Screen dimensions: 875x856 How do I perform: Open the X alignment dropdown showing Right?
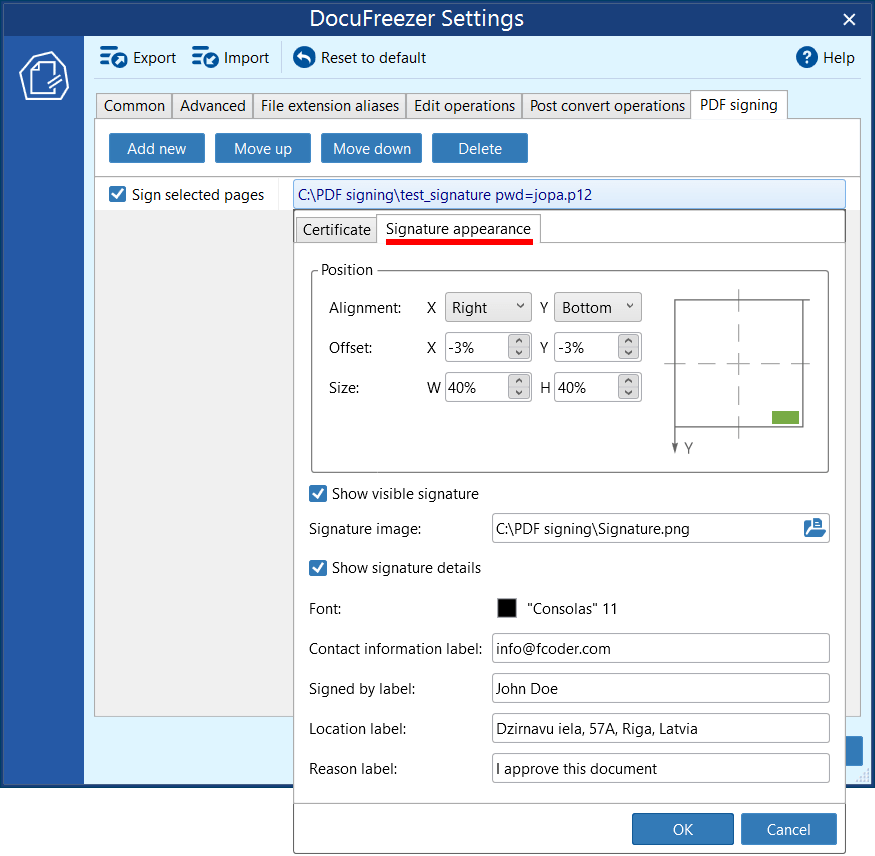[488, 307]
